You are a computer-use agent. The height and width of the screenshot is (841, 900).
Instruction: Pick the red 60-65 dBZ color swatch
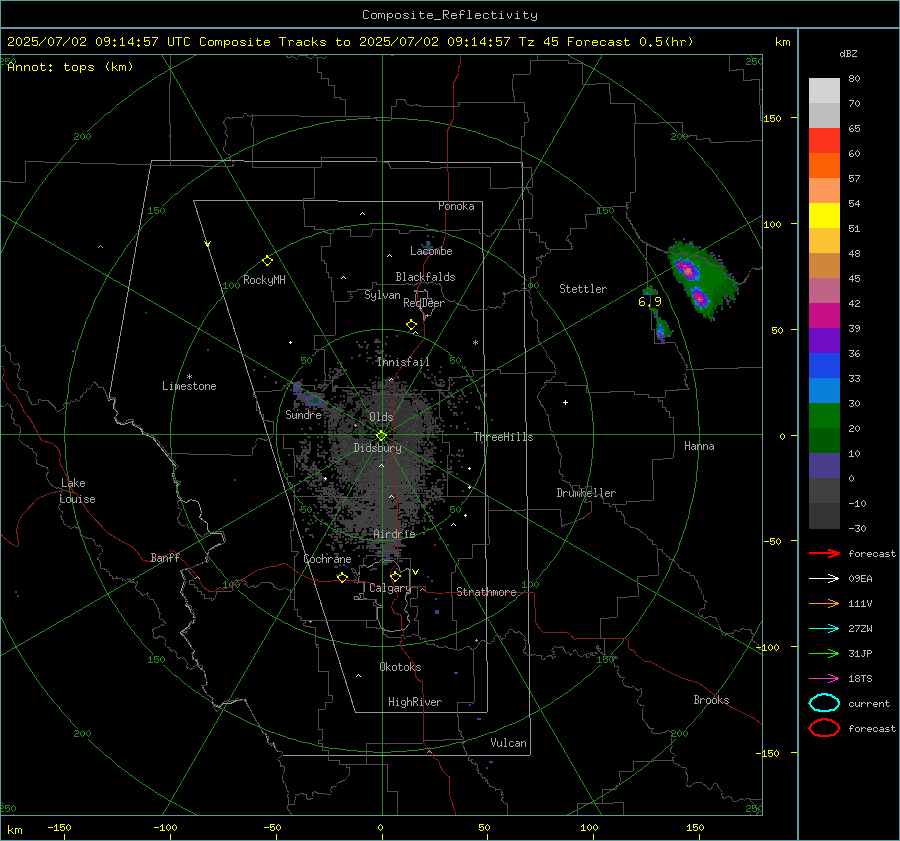[x=824, y=141]
